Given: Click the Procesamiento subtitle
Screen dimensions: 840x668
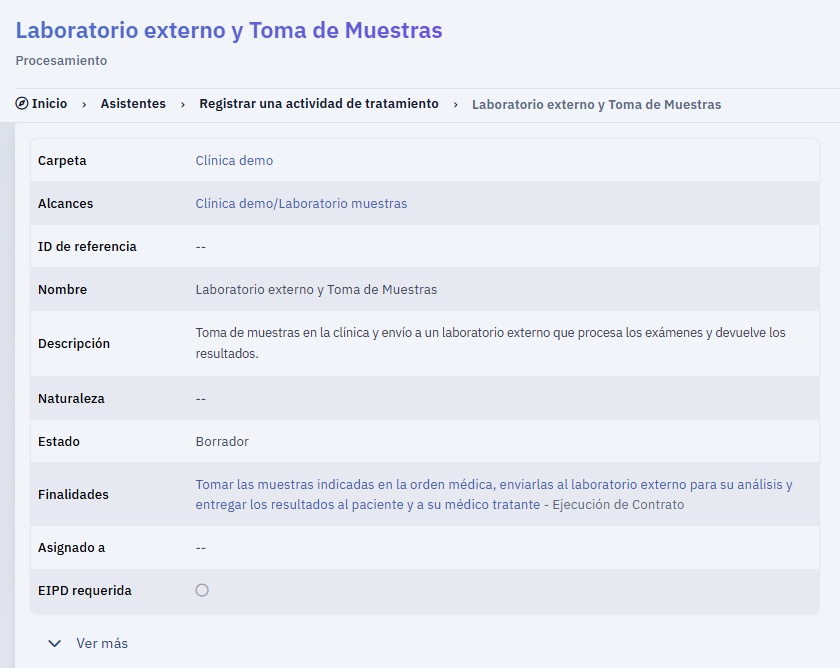Looking at the screenshot, I should pyautogui.click(x=61, y=61).
